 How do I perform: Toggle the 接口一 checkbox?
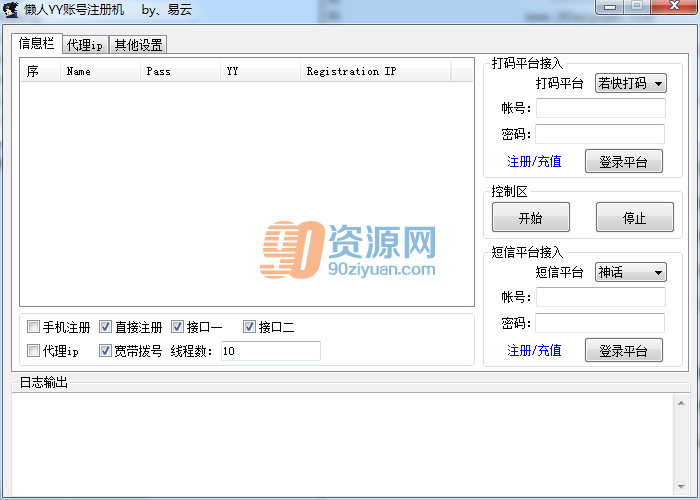(177, 327)
